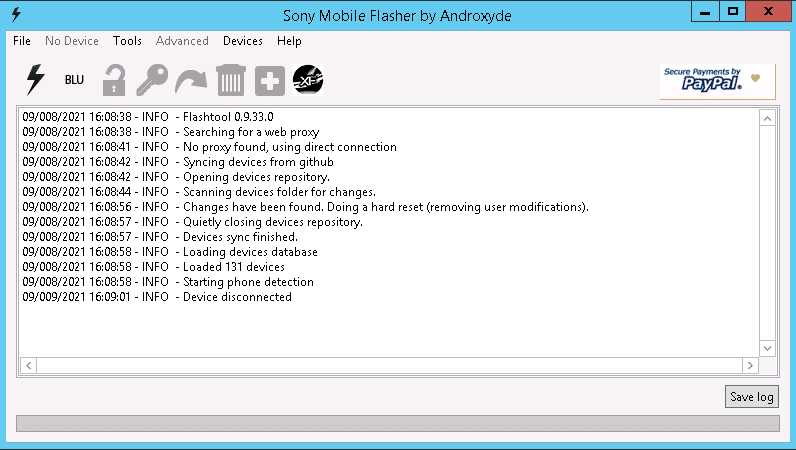Click 'Syncing devices from github' log line
796x450 pixels.
click(x=178, y=162)
